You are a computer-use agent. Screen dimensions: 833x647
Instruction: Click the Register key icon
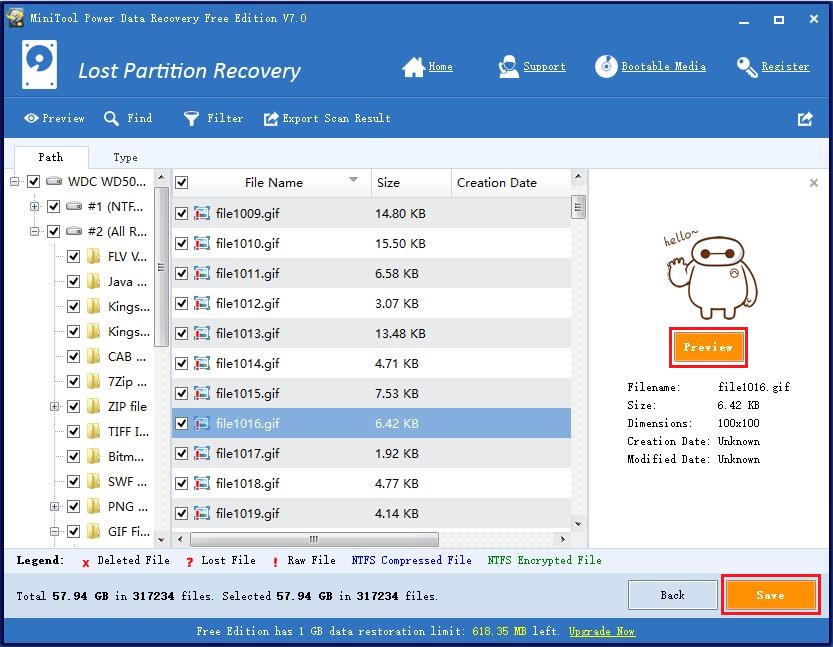click(x=747, y=67)
